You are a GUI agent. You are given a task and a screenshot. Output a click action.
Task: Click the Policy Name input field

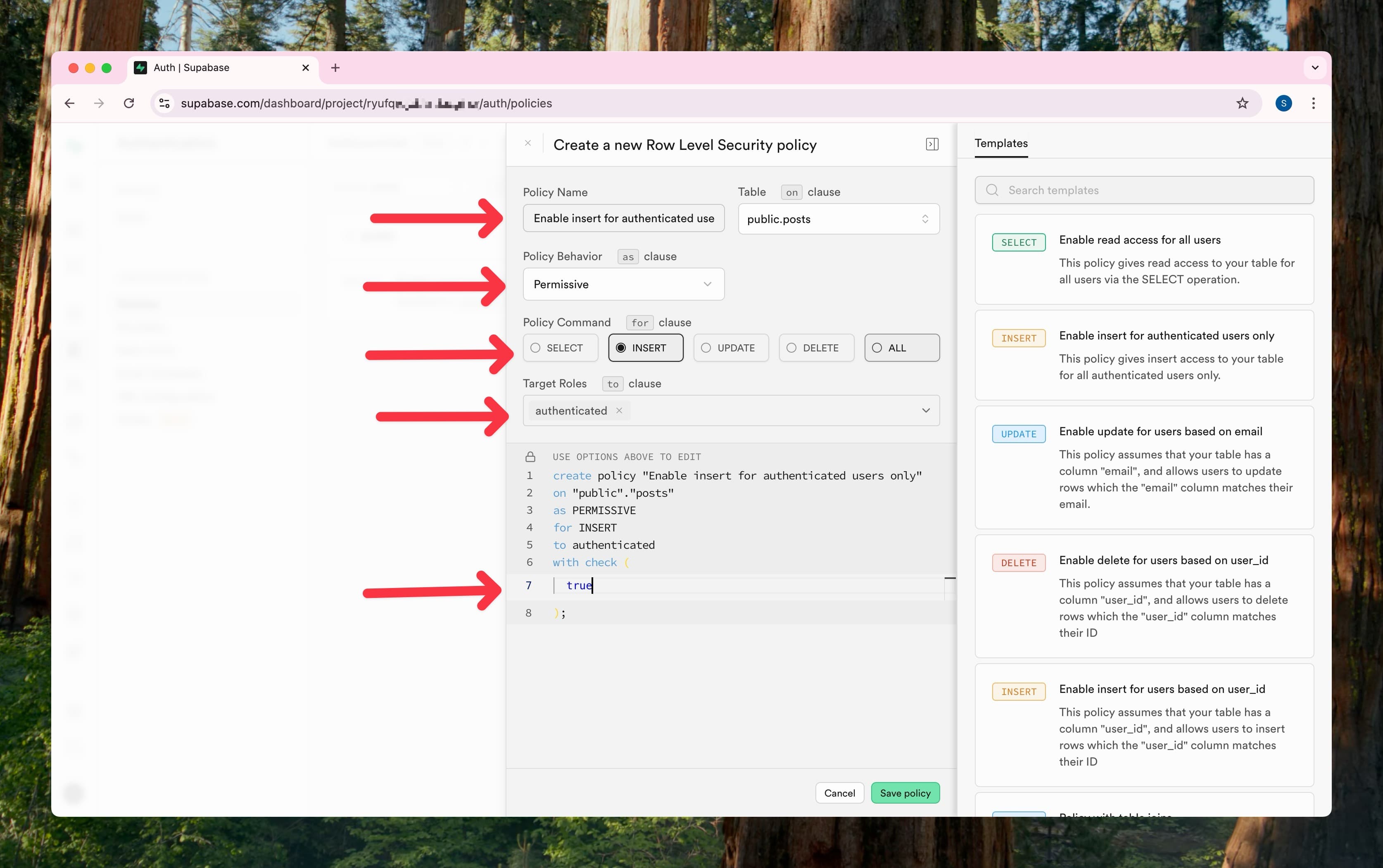point(623,219)
